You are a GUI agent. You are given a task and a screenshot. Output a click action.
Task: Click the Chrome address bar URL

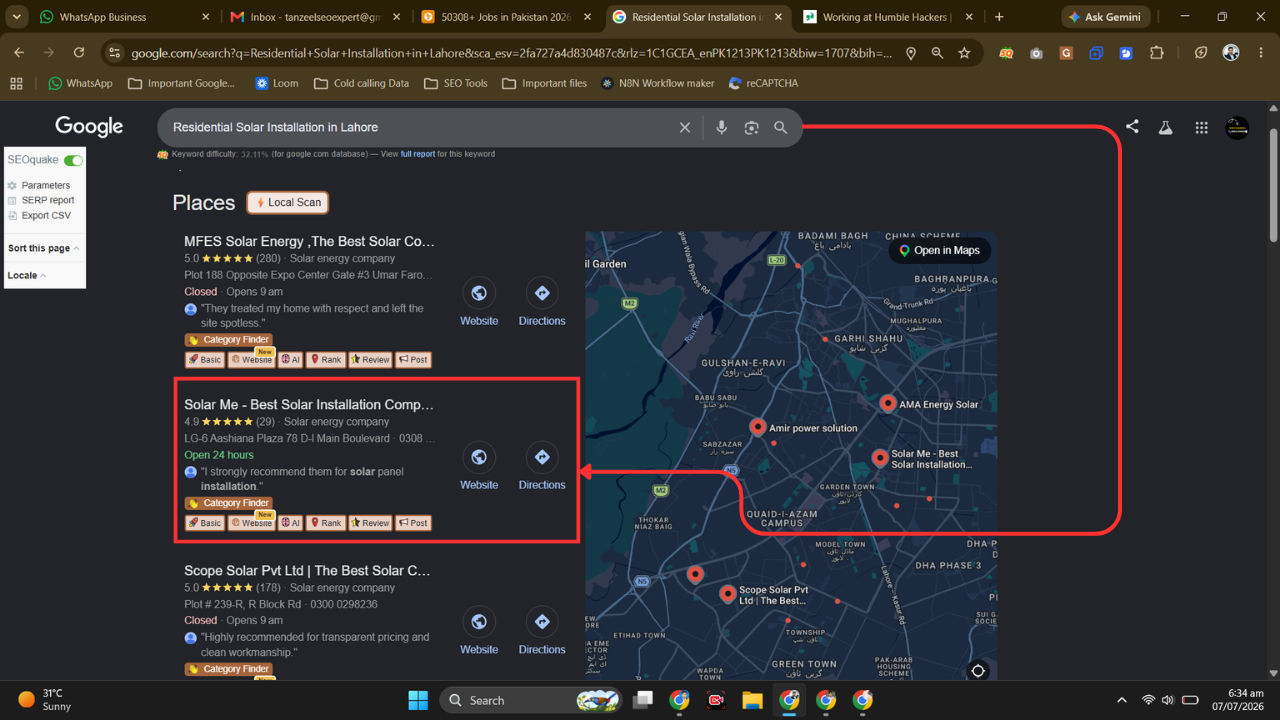[512, 53]
